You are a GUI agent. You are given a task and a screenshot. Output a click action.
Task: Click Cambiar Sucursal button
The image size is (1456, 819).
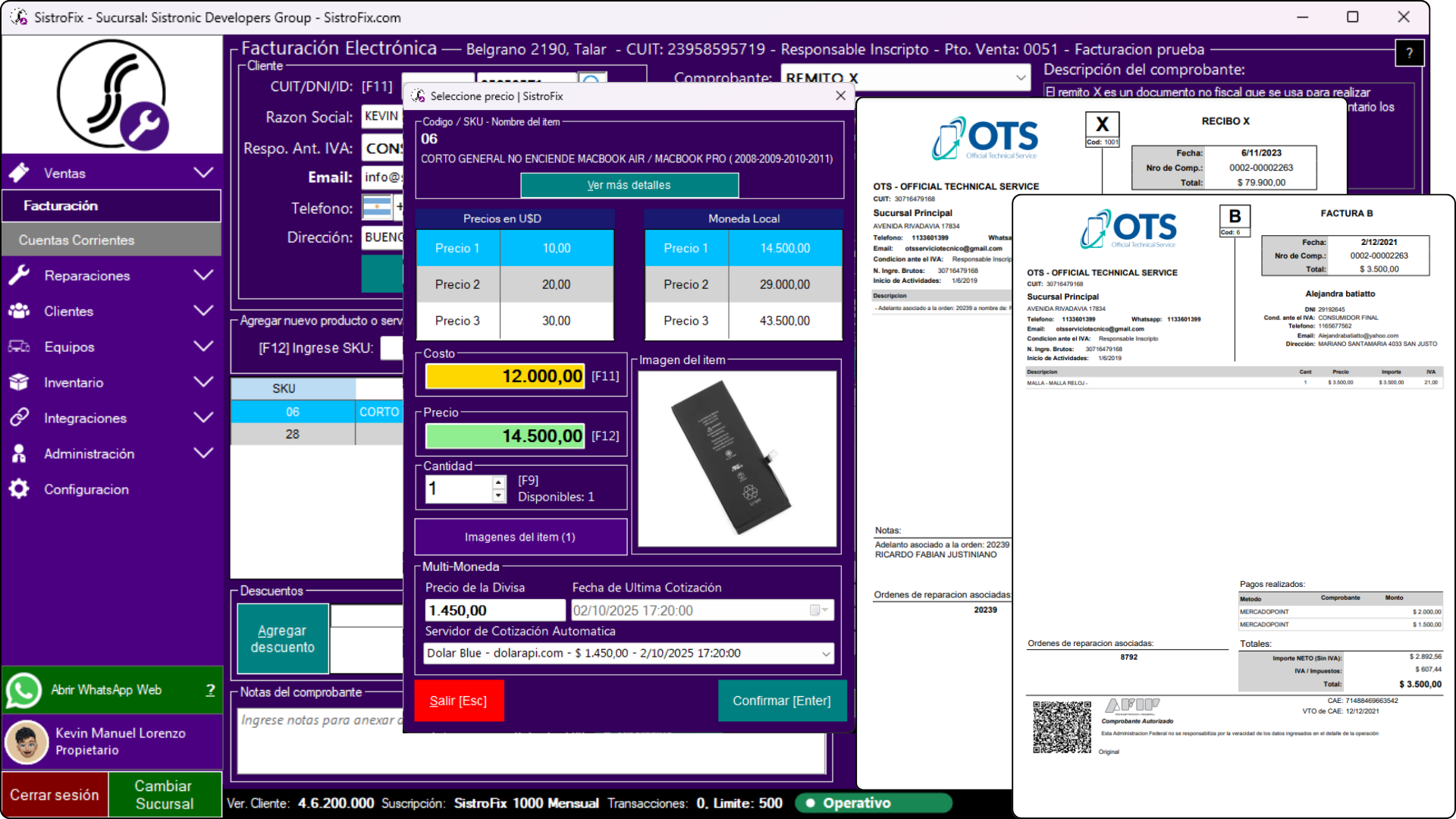click(165, 794)
